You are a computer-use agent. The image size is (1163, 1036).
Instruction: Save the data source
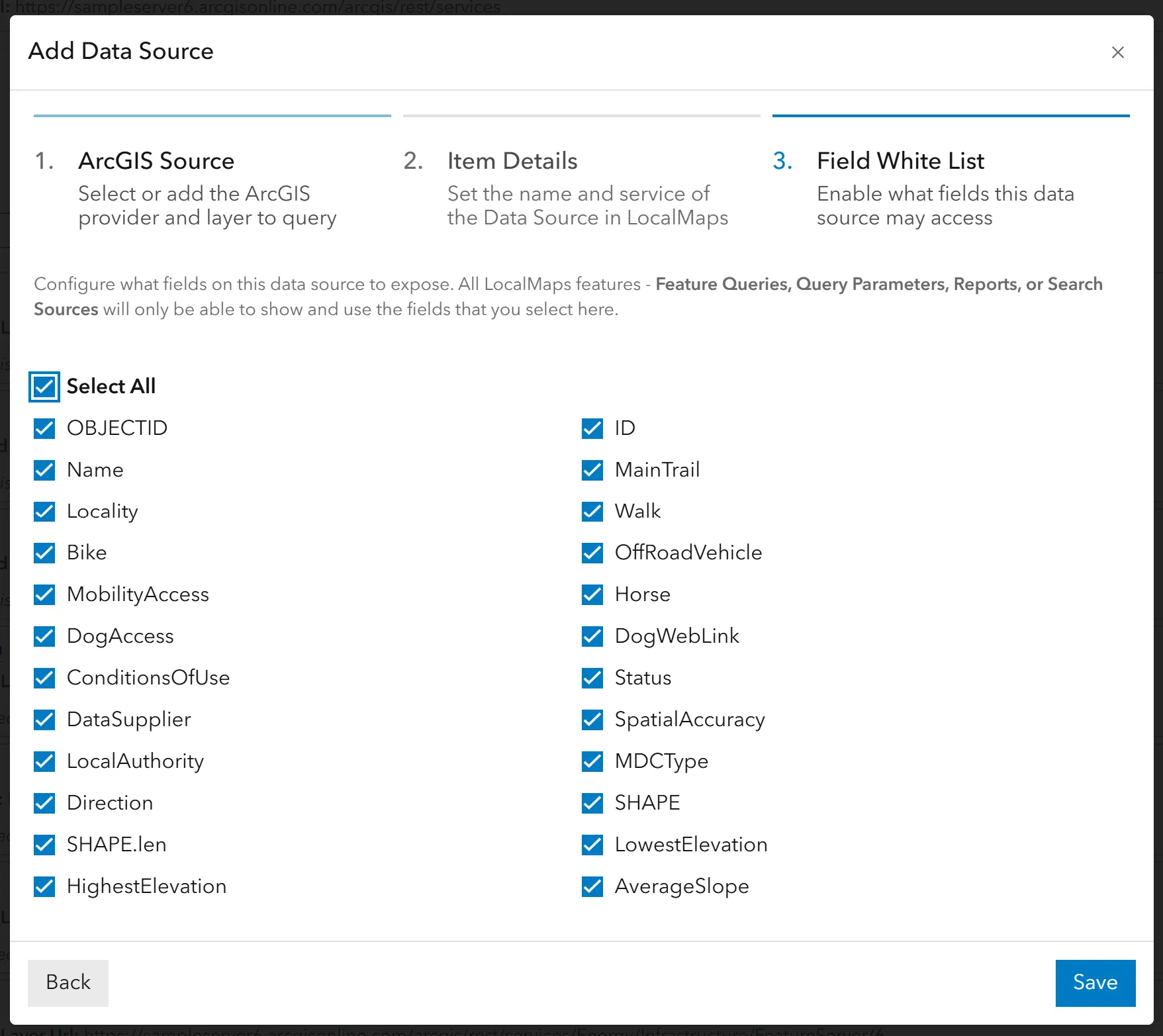point(1095,982)
